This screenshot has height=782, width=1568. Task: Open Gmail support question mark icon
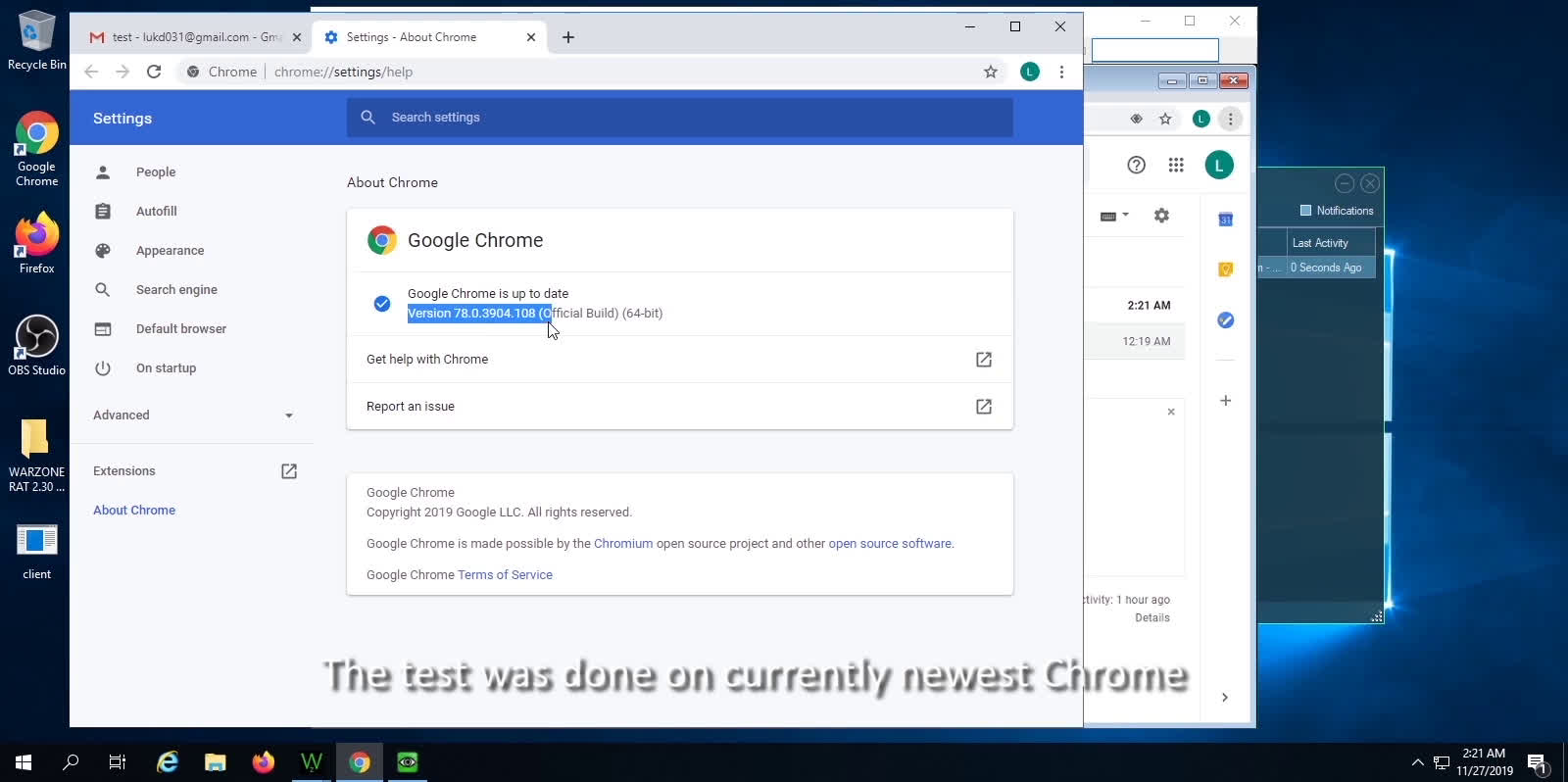click(1136, 166)
